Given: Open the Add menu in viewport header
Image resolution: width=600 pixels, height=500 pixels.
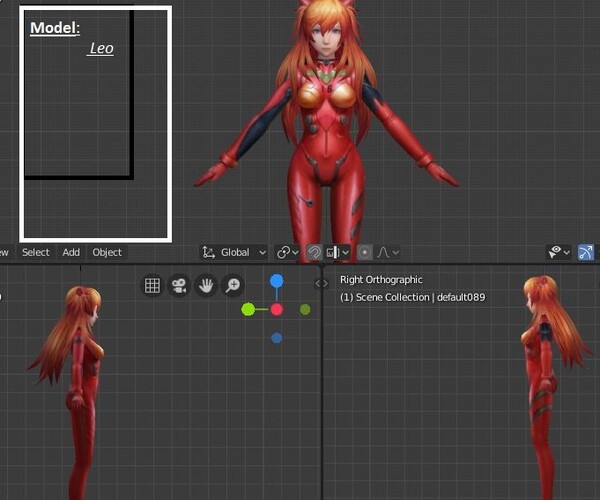Looking at the screenshot, I should tap(71, 252).
